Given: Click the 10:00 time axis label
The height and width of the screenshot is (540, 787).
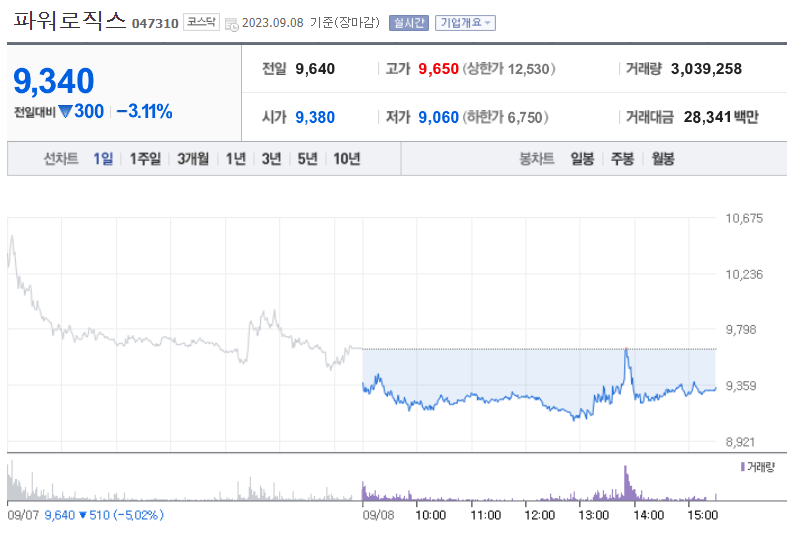Looking at the screenshot, I should [431, 515].
